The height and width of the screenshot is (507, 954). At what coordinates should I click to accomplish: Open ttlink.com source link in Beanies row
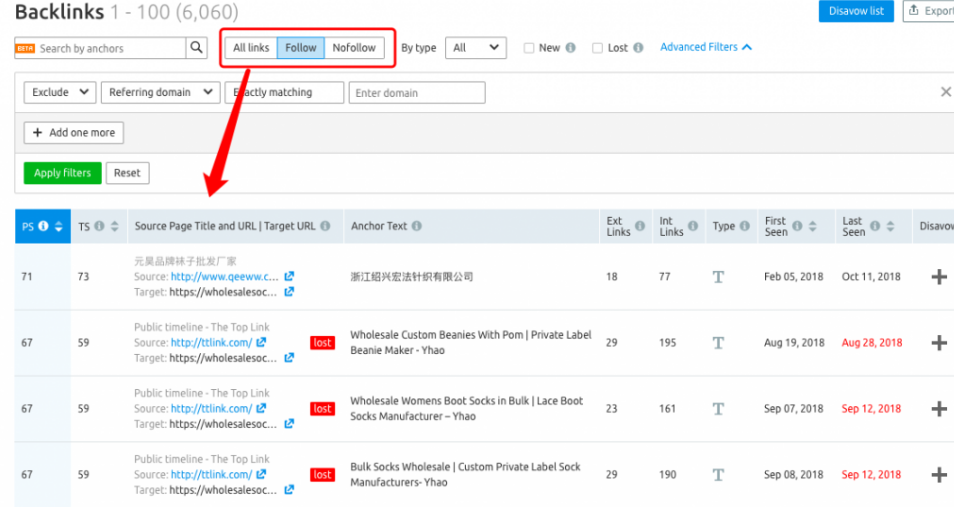click(211, 342)
